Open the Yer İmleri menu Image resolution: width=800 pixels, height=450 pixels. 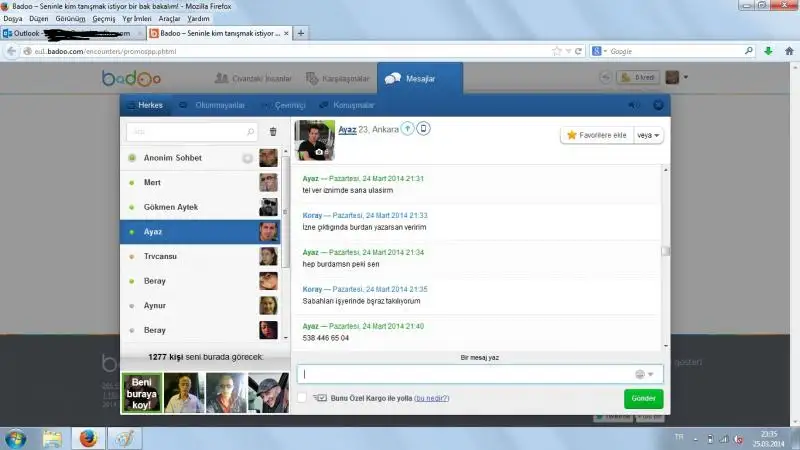point(137,18)
